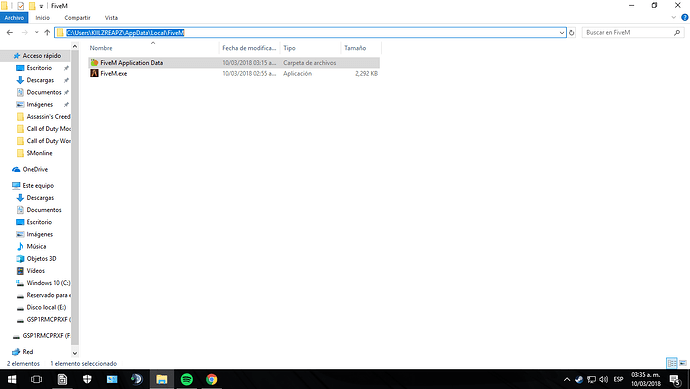Expand address bar history dropdown

click(562, 33)
